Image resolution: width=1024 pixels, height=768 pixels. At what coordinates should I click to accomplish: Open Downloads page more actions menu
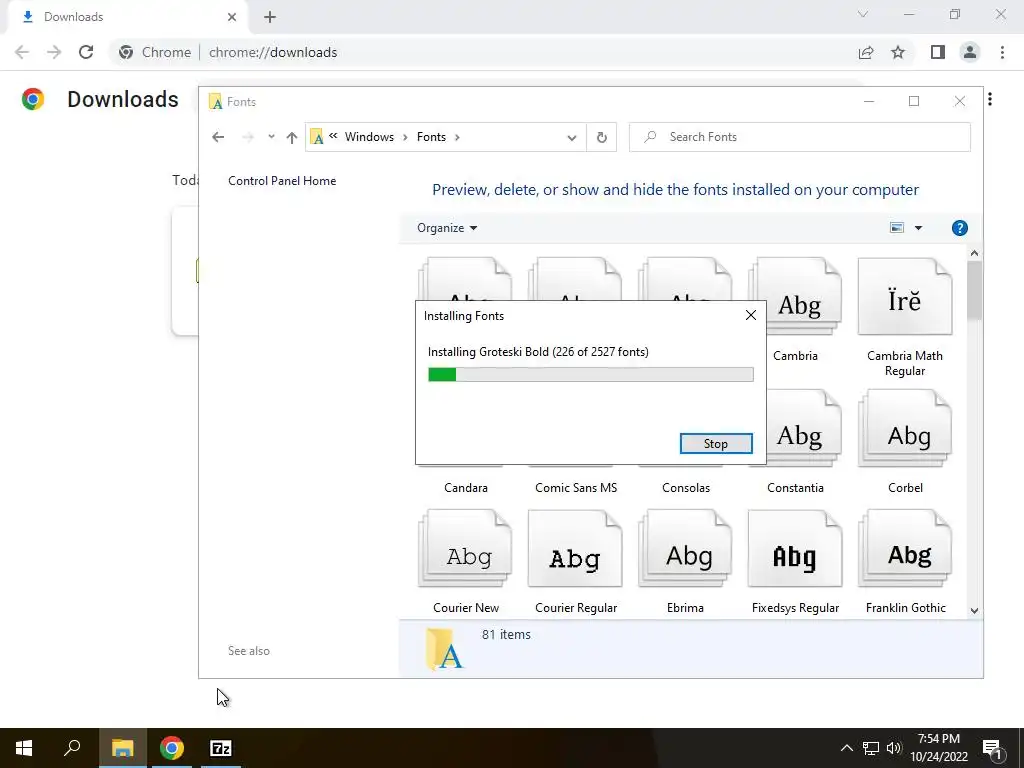coord(990,99)
